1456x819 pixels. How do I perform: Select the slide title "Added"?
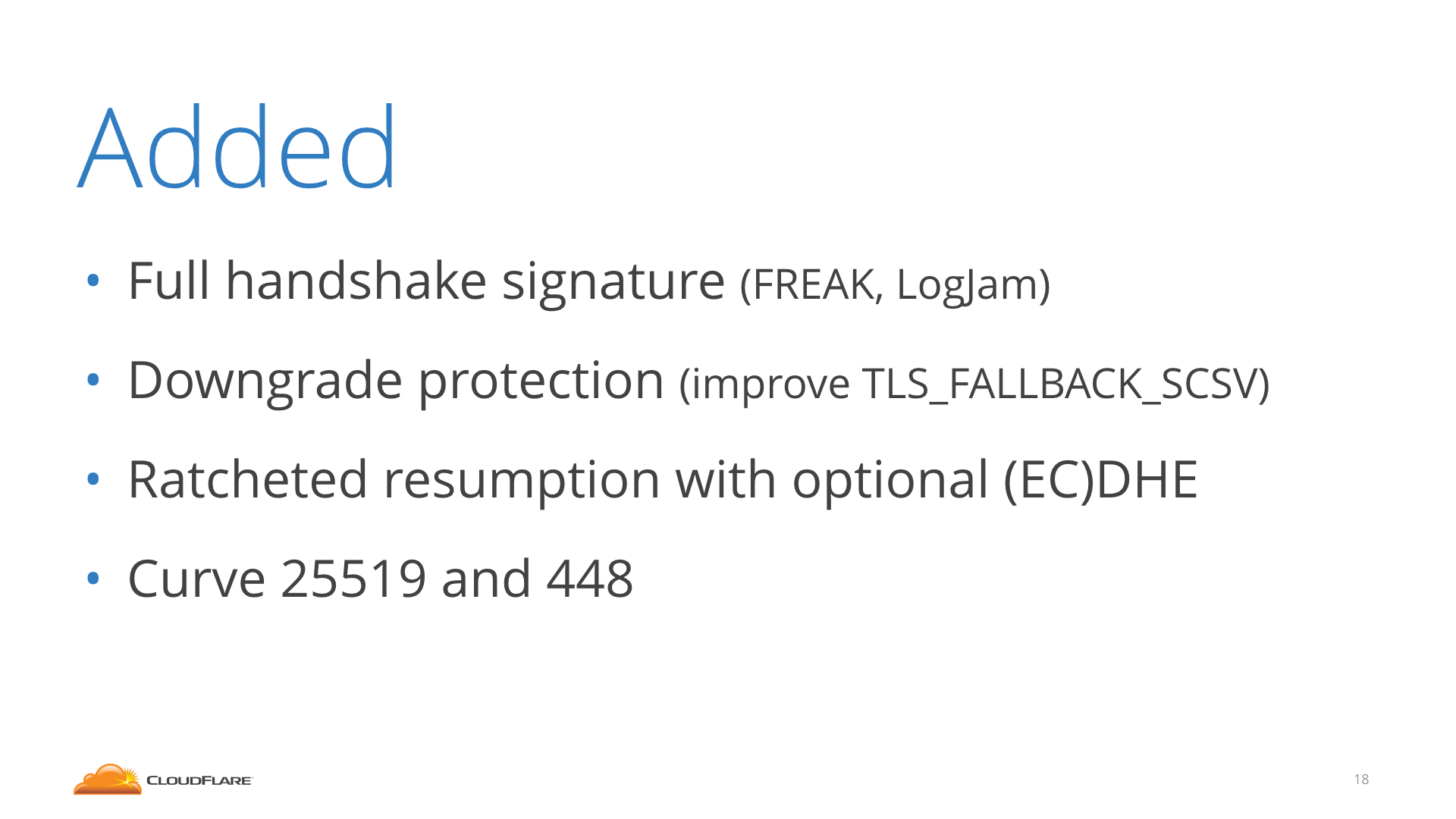click(x=237, y=146)
